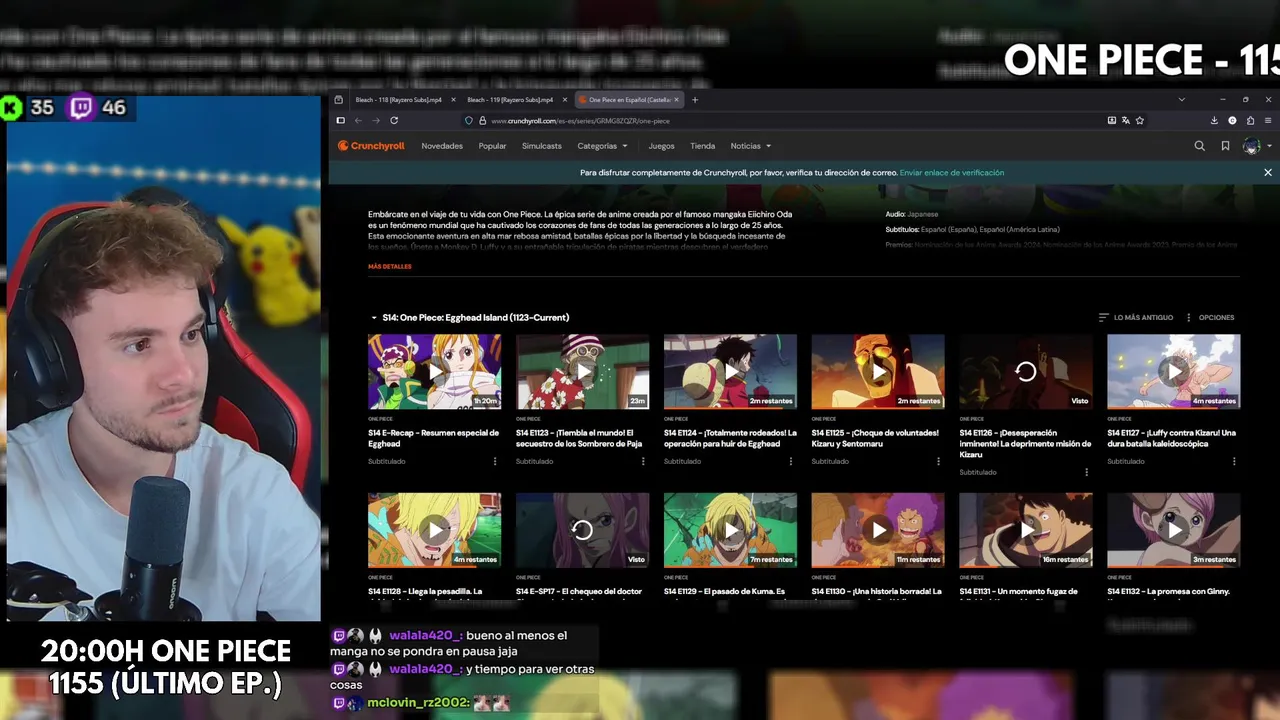
Task: Open a new tab with plus icon
Action: 695,100
